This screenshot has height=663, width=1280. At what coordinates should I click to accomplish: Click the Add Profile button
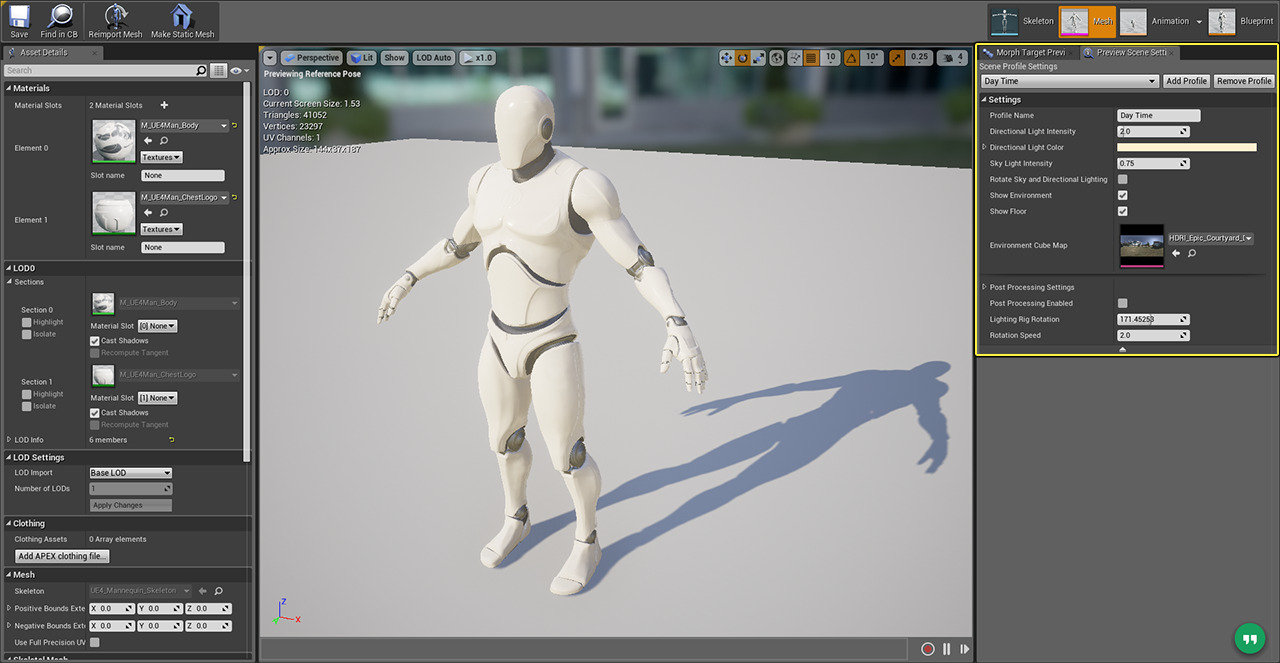click(x=1186, y=81)
